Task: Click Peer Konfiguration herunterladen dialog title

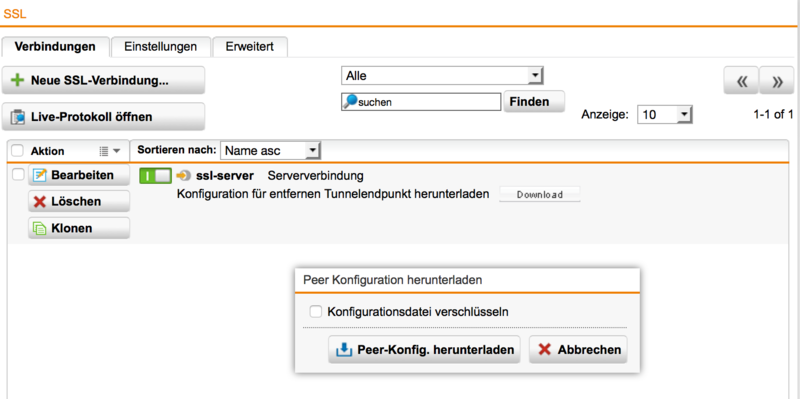Action: pos(393,280)
